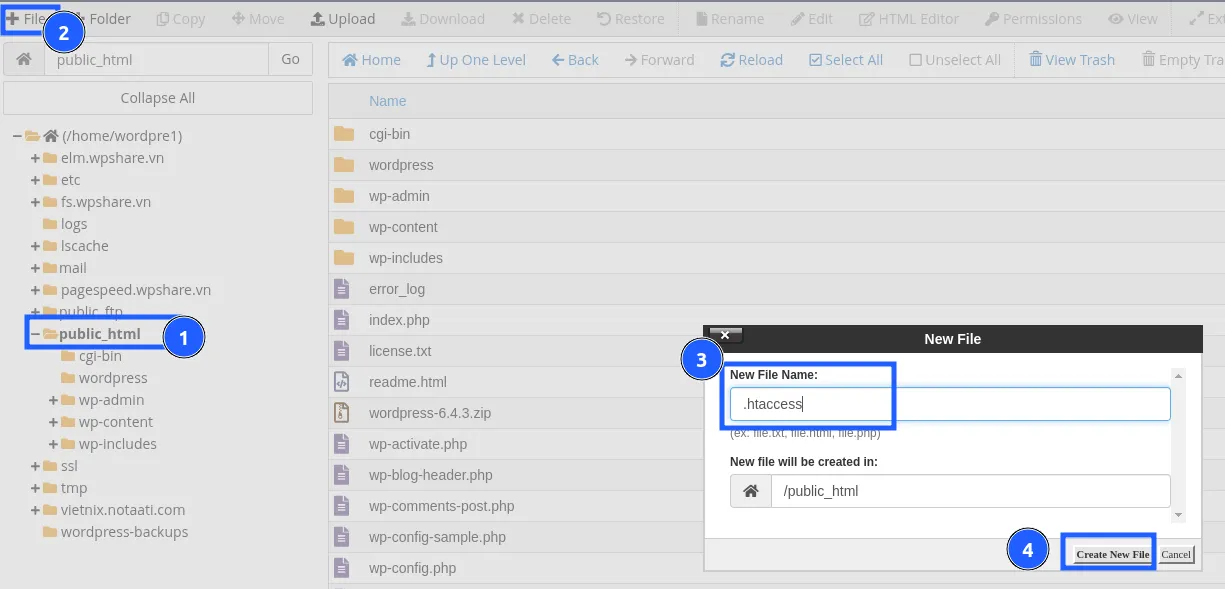Viewport: 1225px width, 589px height.
Task: Open View Trash
Action: 1072,60
